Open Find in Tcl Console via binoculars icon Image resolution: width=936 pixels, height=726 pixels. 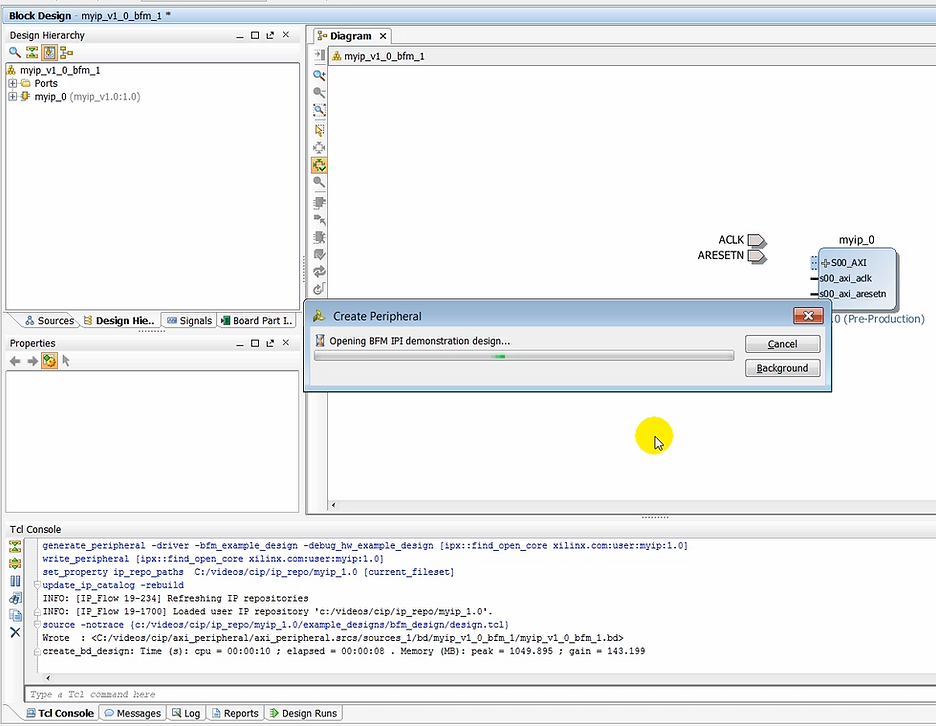pyautogui.click(x=14, y=597)
